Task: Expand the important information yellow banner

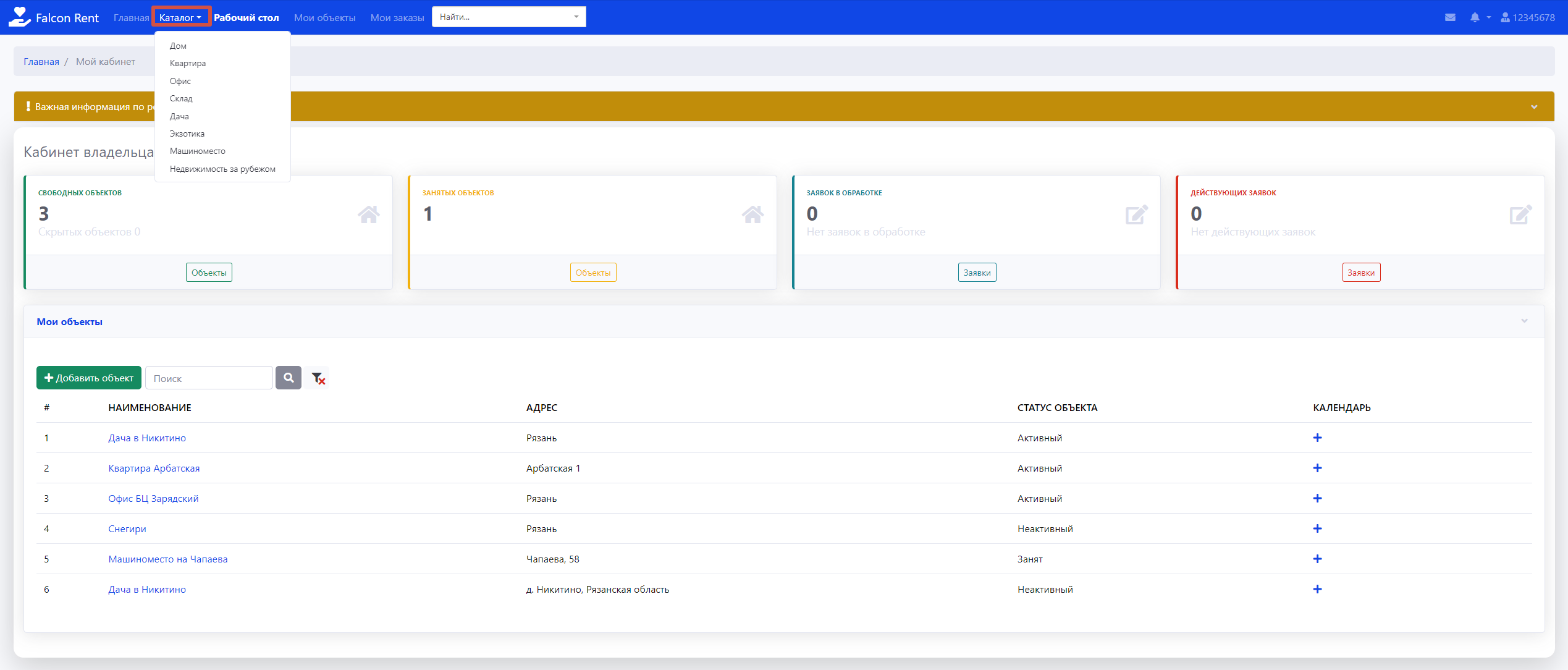Action: tap(1534, 106)
